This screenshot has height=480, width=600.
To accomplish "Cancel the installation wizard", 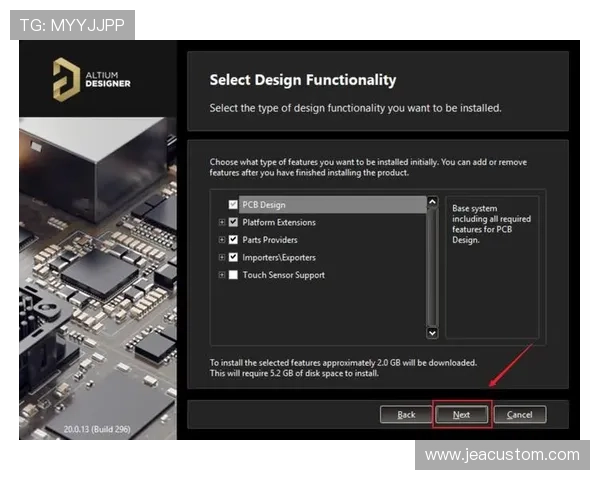I will pyautogui.click(x=519, y=414).
